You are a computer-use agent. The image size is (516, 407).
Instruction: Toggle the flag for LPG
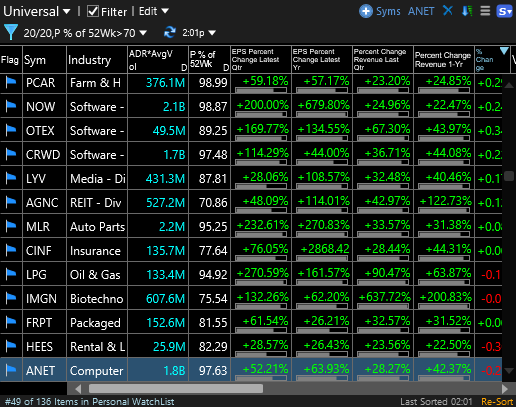(11, 274)
